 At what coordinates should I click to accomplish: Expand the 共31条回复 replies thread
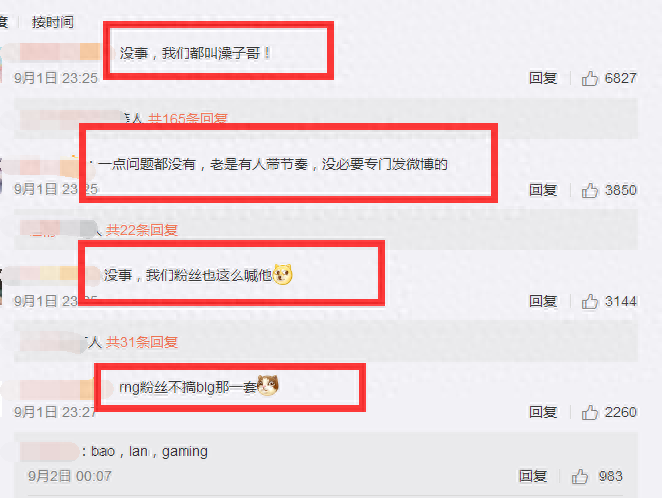click(141, 342)
